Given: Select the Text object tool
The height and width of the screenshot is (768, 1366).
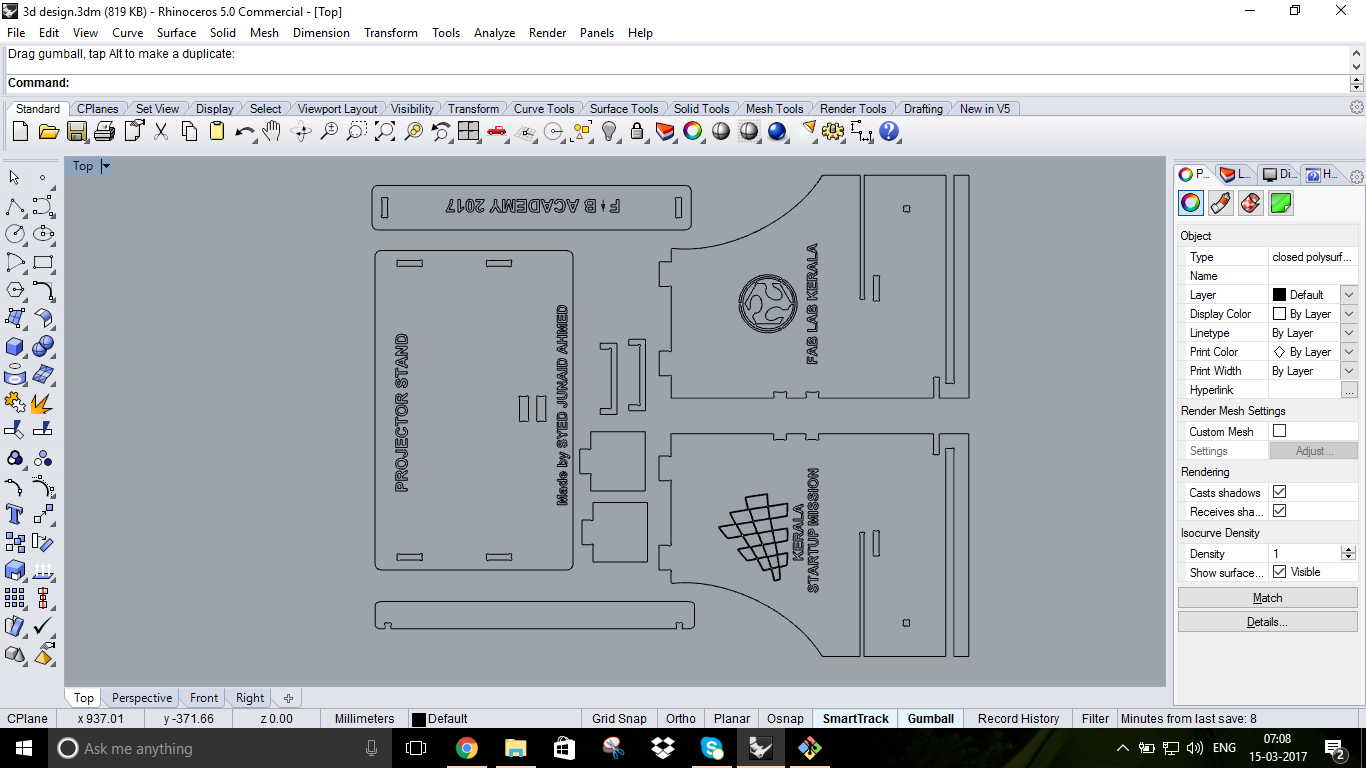Looking at the screenshot, I should (15, 514).
